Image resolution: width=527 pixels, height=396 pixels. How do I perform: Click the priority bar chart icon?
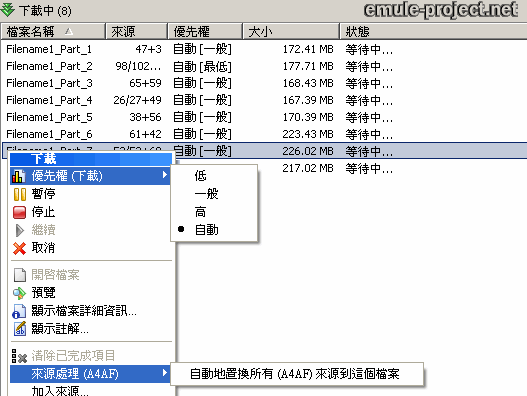click(x=19, y=176)
